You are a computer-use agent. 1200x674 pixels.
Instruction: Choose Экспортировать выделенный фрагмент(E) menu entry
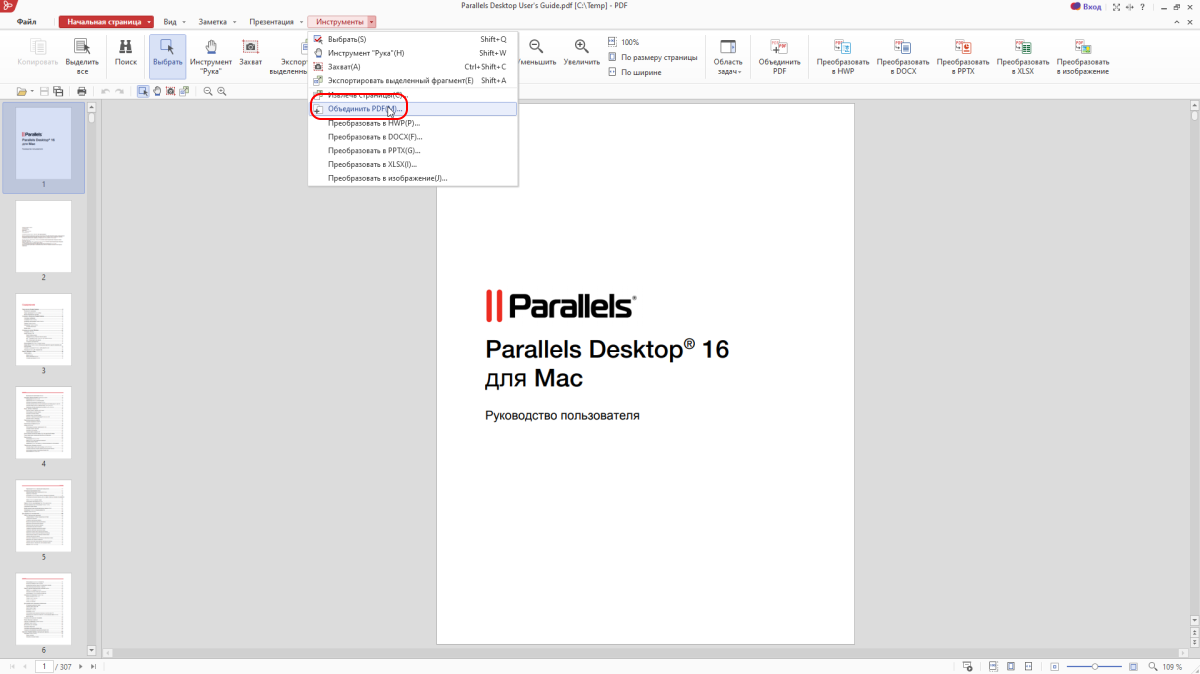[413, 80]
